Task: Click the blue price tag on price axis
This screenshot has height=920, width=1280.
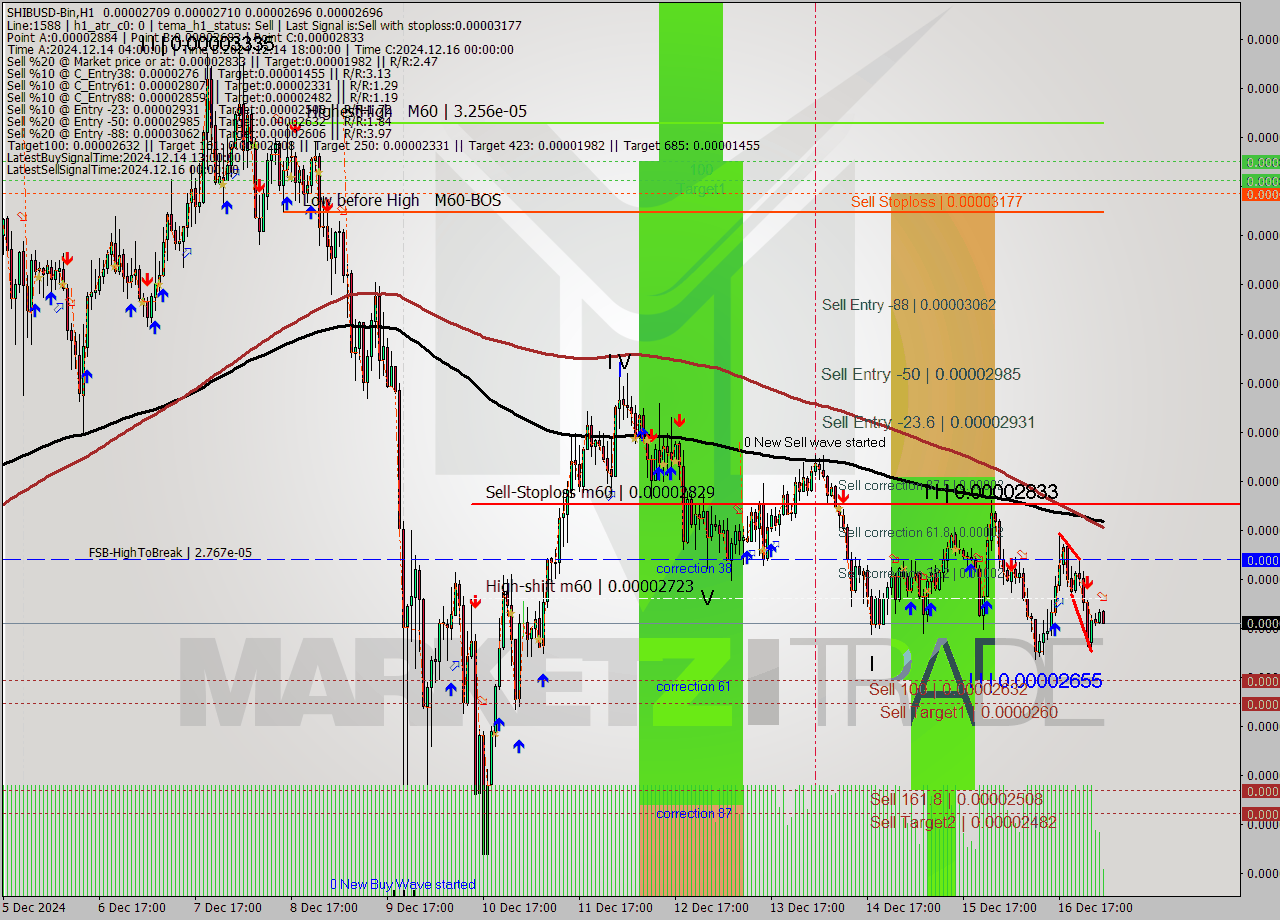Action: click(1260, 560)
